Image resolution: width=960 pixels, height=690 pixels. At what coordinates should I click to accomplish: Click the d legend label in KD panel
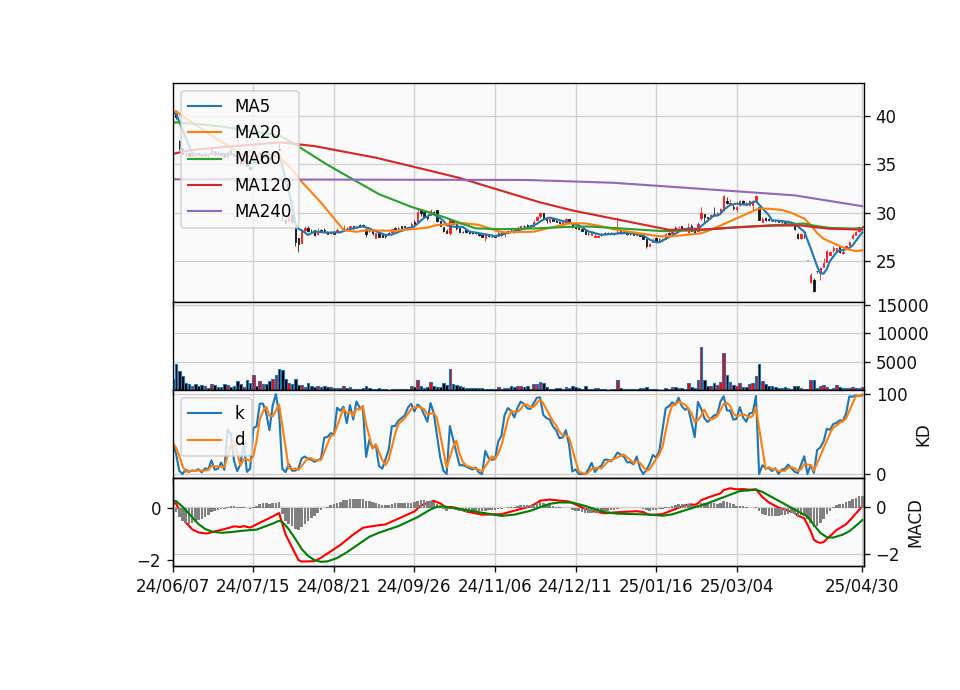click(240, 439)
